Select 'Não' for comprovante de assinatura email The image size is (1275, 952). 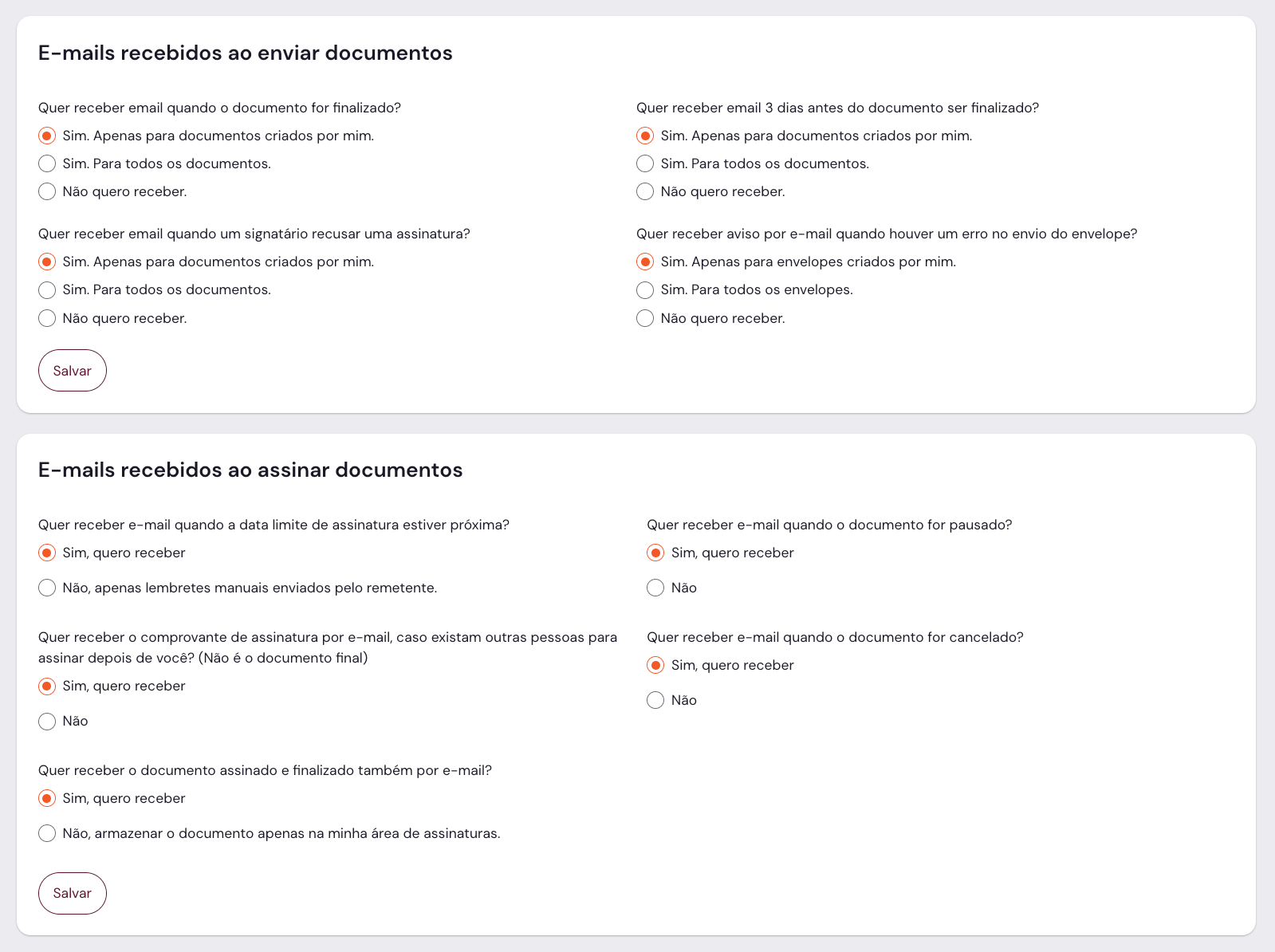[47, 721]
